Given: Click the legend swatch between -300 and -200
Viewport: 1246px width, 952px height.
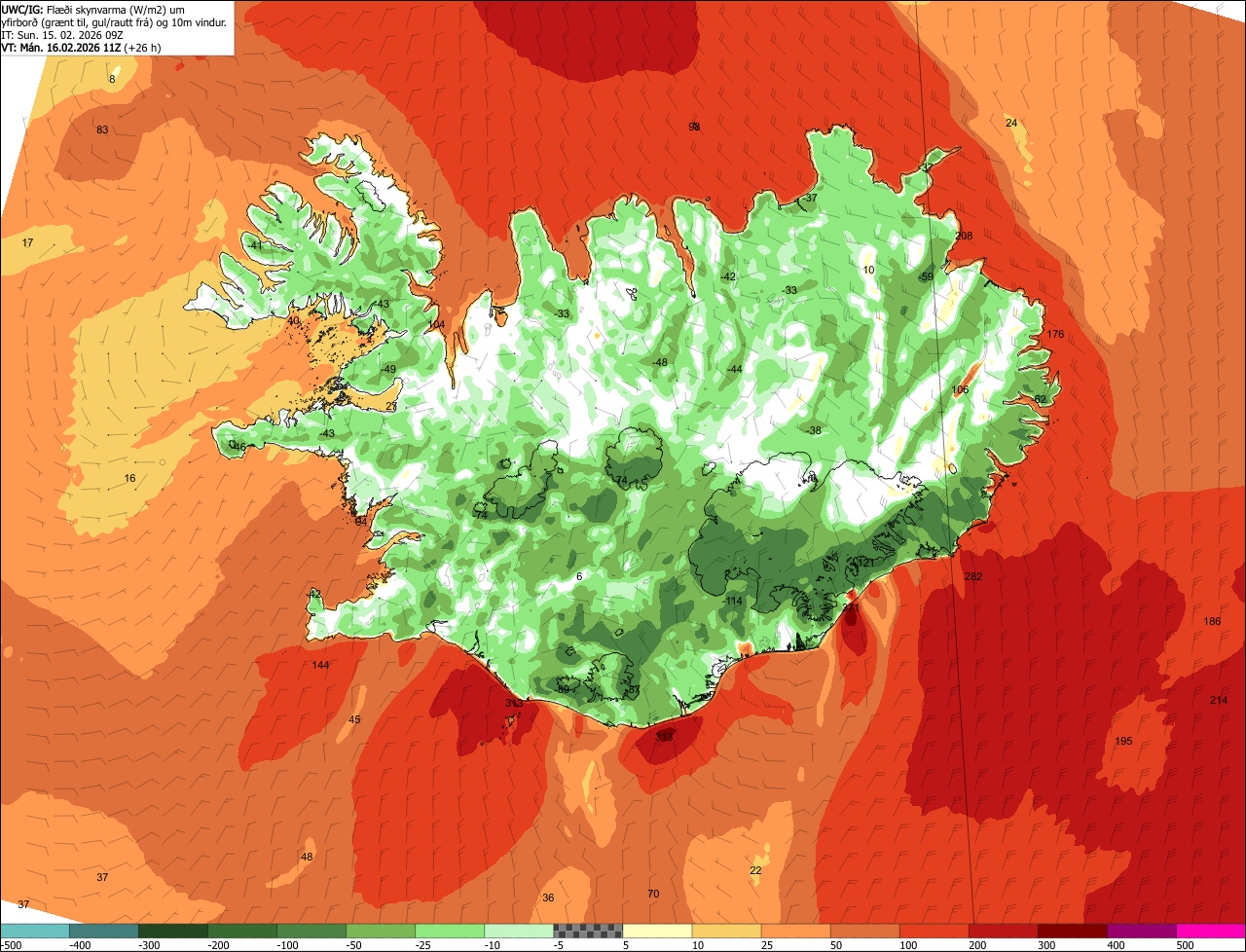Looking at the screenshot, I should (x=173, y=931).
